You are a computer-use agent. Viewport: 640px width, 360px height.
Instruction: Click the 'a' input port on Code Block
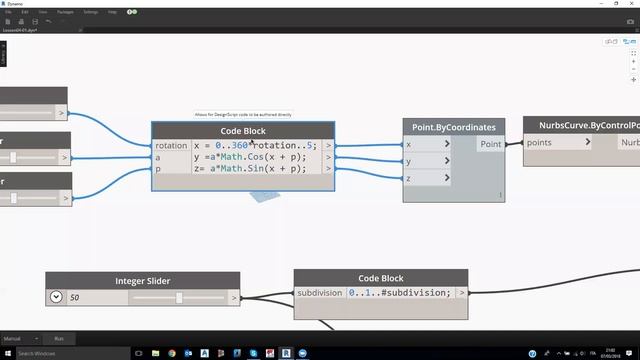click(171, 158)
